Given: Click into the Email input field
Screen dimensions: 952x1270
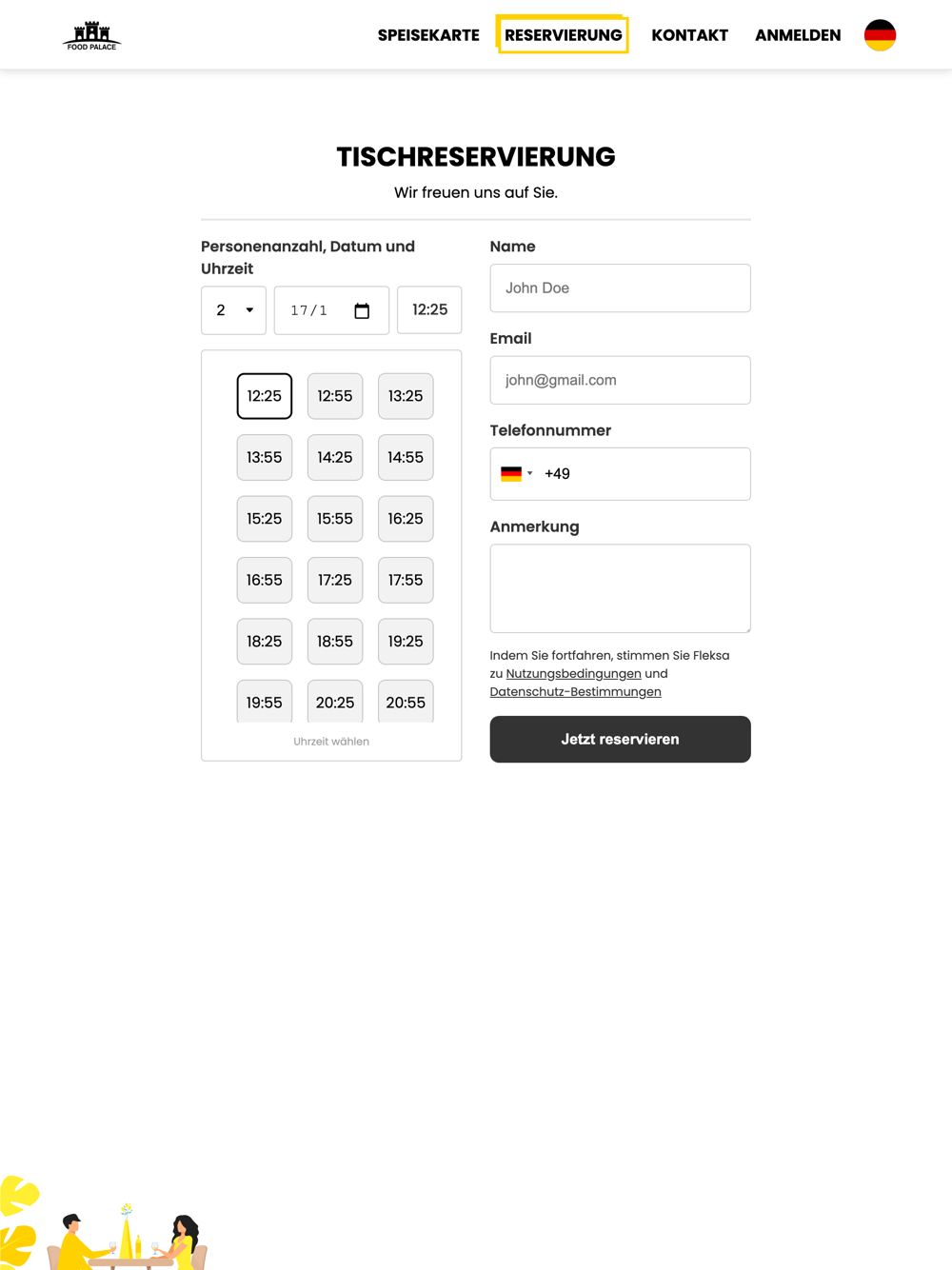Looking at the screenshot, I should point(620,380).
